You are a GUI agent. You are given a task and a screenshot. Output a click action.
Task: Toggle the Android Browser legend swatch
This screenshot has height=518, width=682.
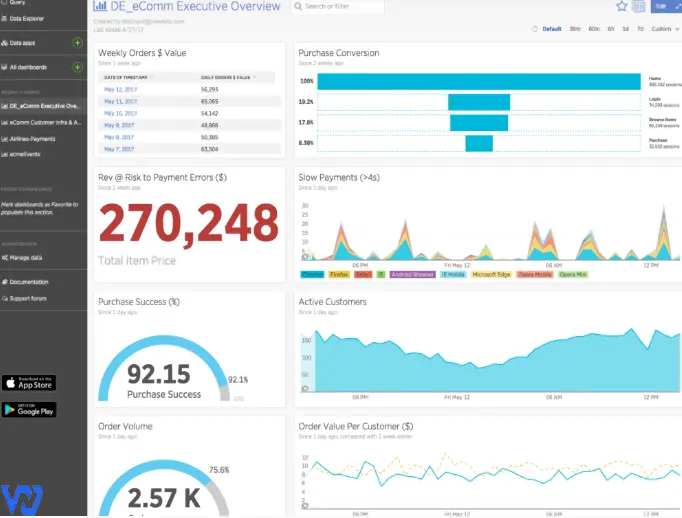tap(413, 274)
